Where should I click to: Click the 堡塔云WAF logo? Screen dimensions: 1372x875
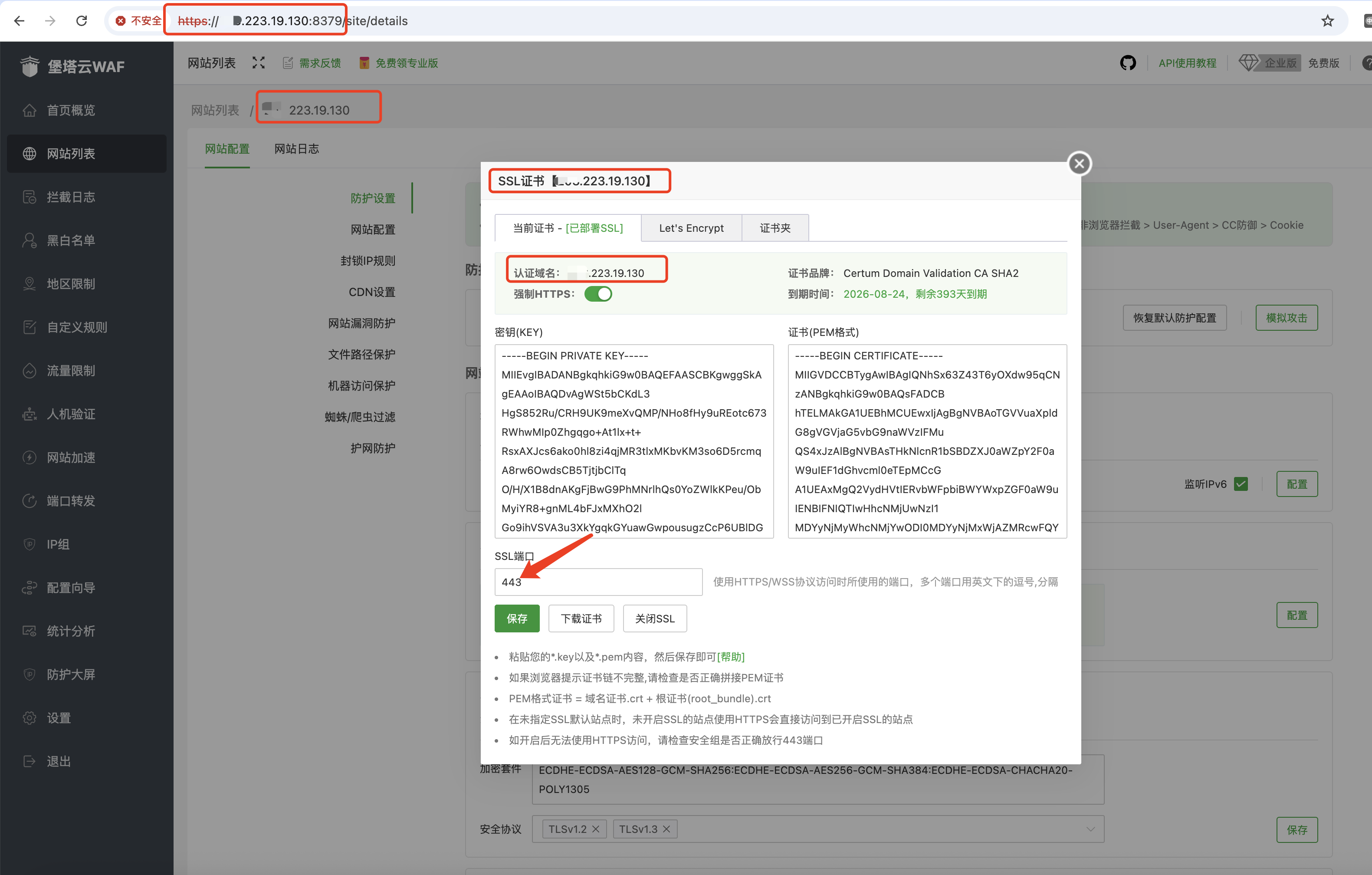pos(72,67)
